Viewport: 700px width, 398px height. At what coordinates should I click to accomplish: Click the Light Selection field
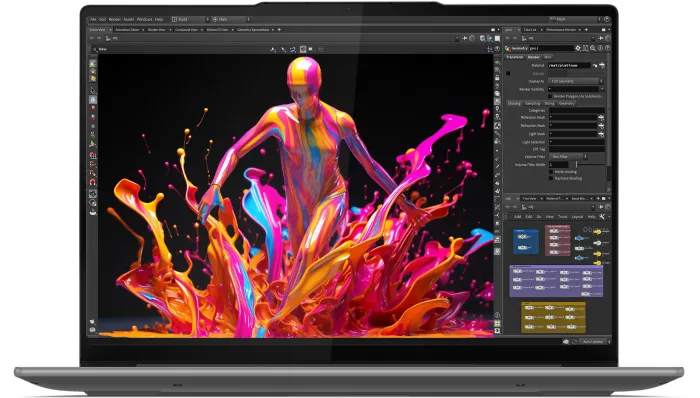click(576, 142)
